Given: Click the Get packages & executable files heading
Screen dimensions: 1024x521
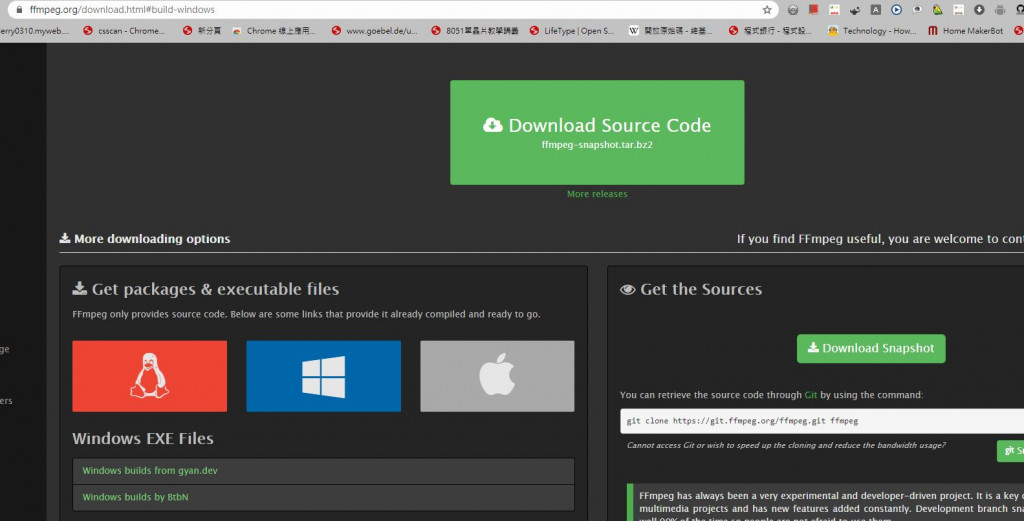Looking at the screenshot, I should coord(216,289).
